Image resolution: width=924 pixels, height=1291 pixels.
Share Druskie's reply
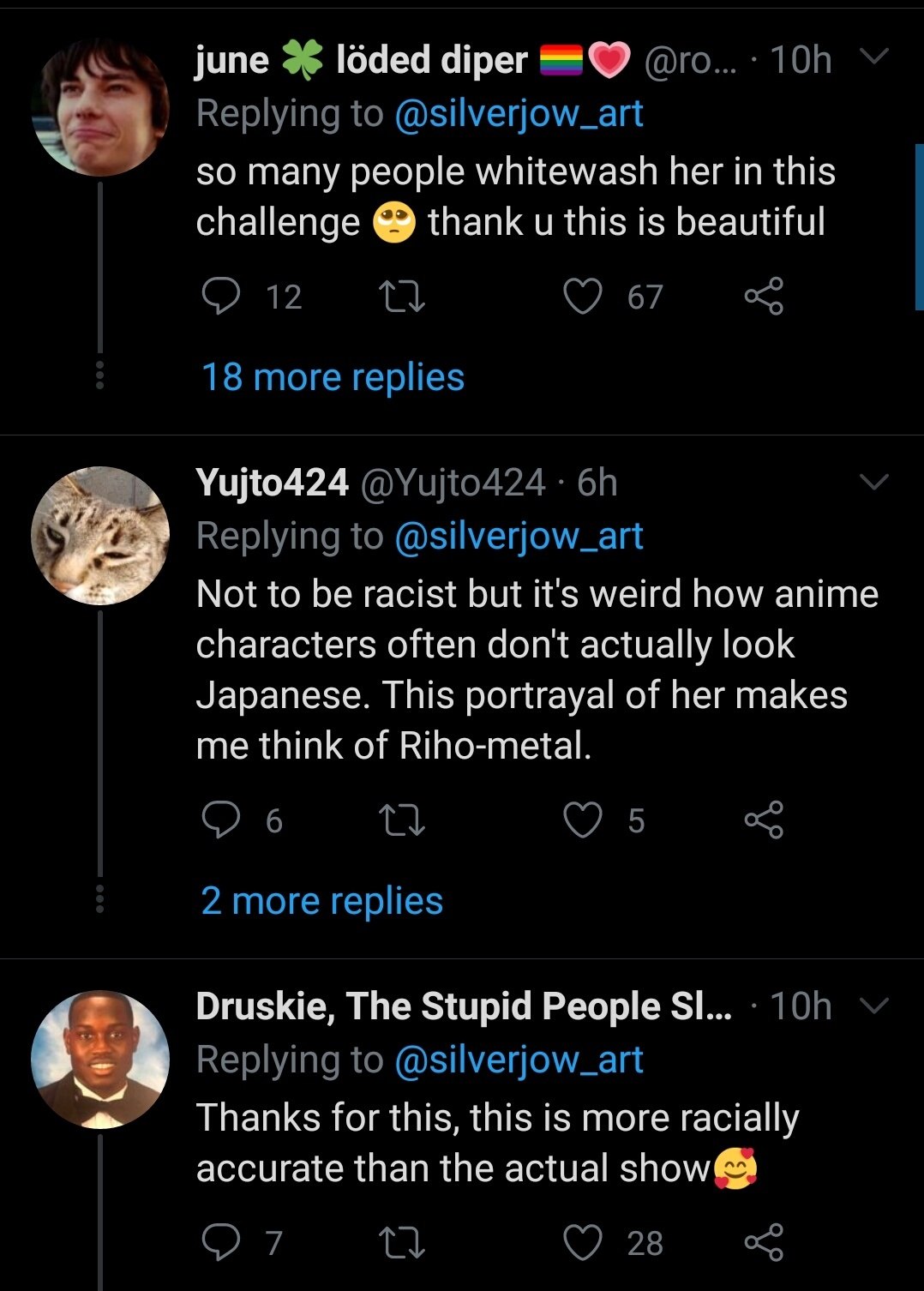tap(764, 1242)
